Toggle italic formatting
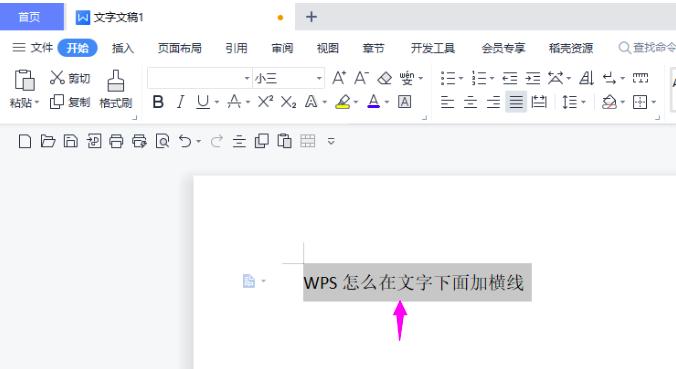 coord(181,102)
